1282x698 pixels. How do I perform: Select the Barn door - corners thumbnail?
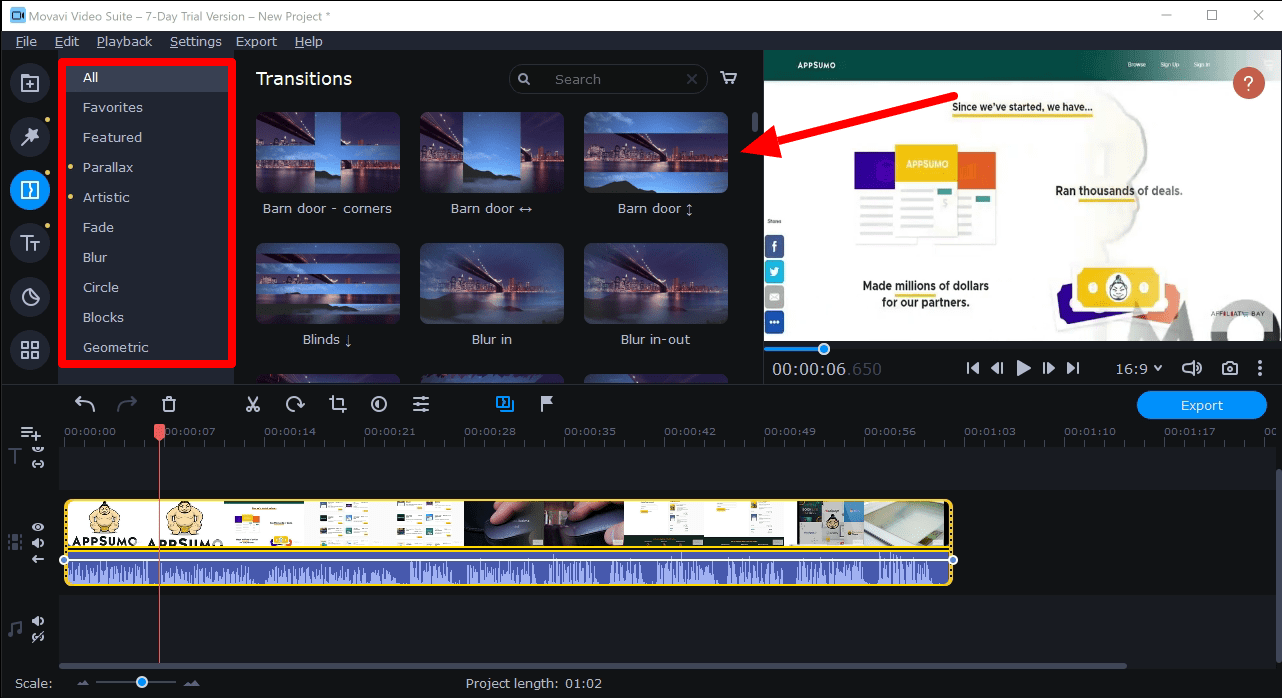[x=328, y=152]
